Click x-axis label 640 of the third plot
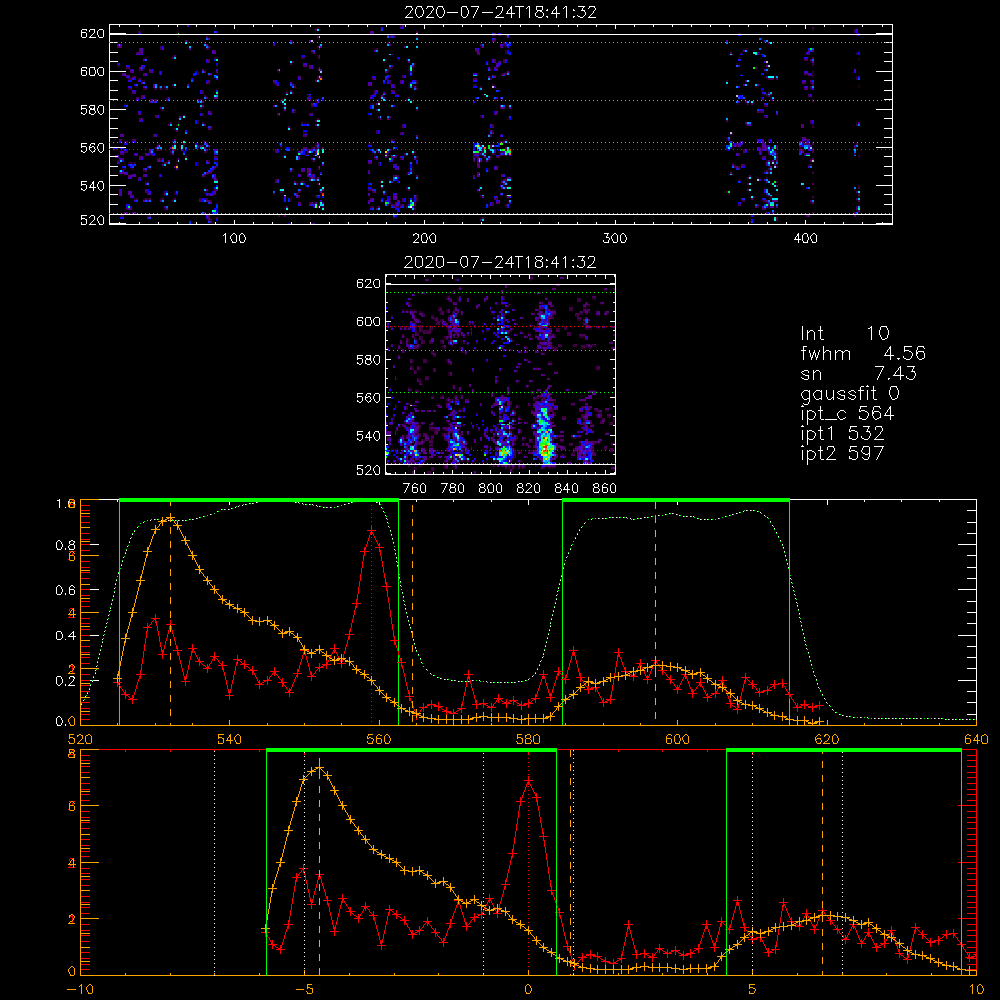Image resolution: width=1000 pixels, height=1000 pixels. (976, 740)
